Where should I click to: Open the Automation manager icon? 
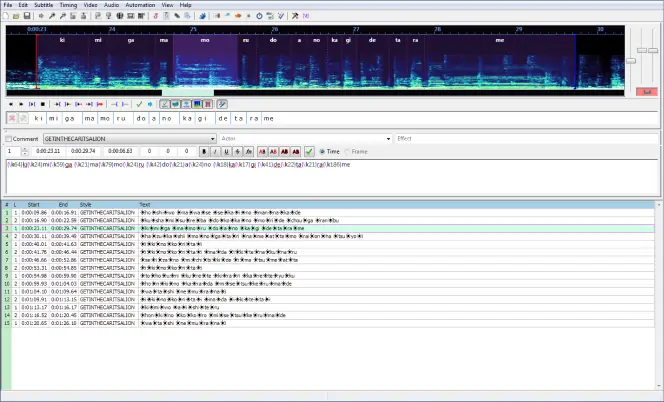(202, 16)
